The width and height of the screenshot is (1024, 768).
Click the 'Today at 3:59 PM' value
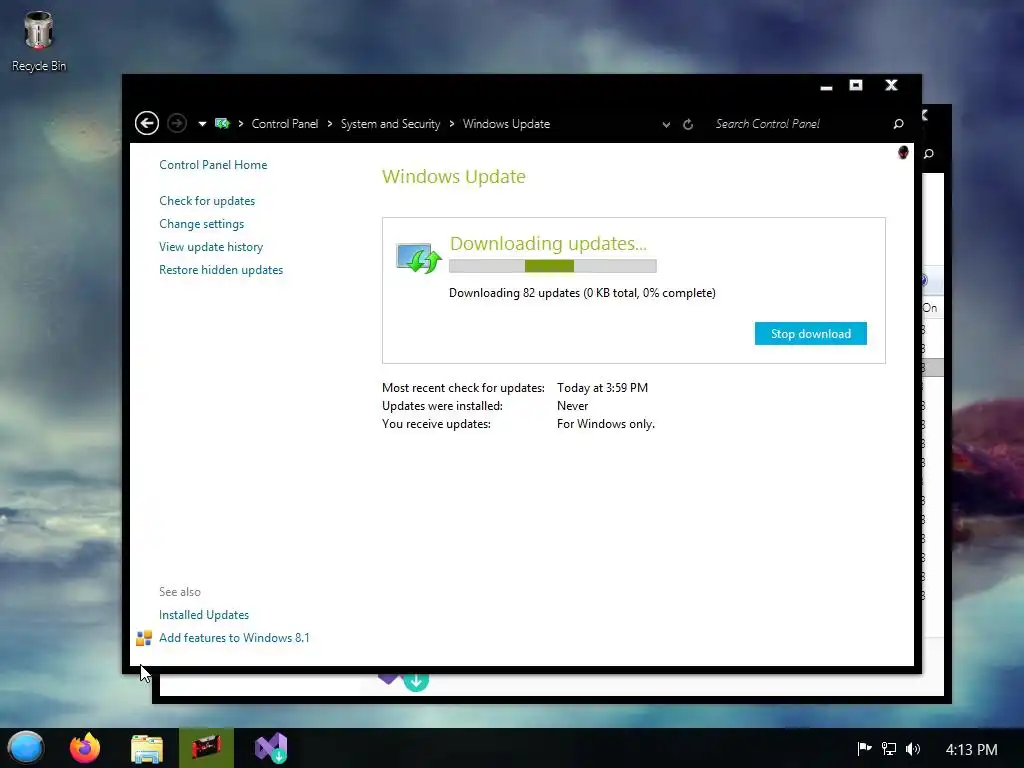click(602, 387)
